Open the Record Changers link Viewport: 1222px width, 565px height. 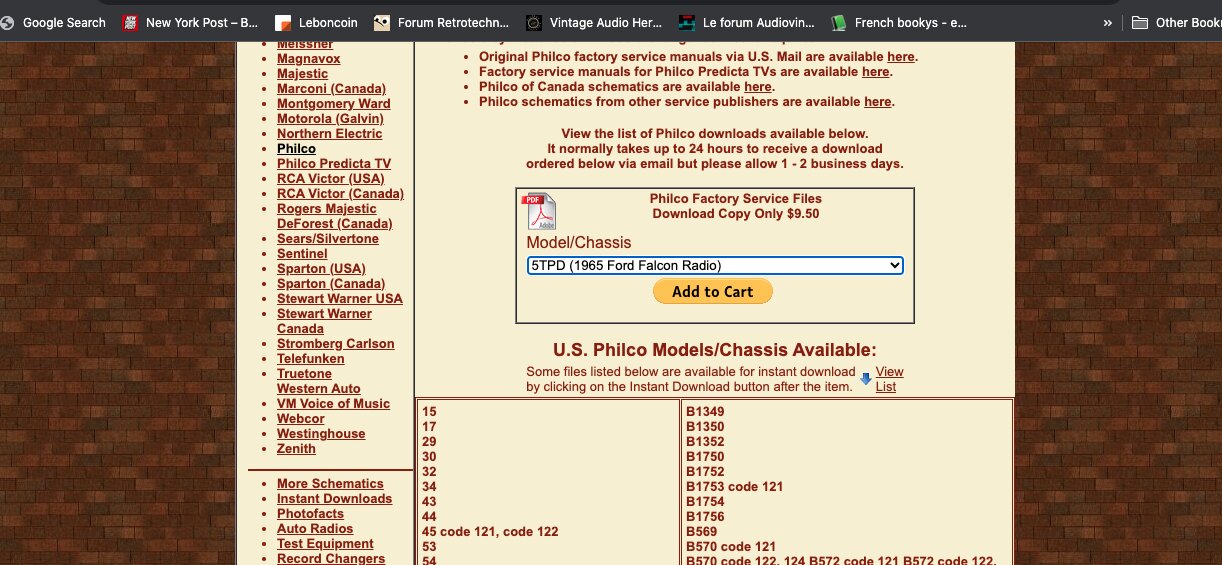331,558
